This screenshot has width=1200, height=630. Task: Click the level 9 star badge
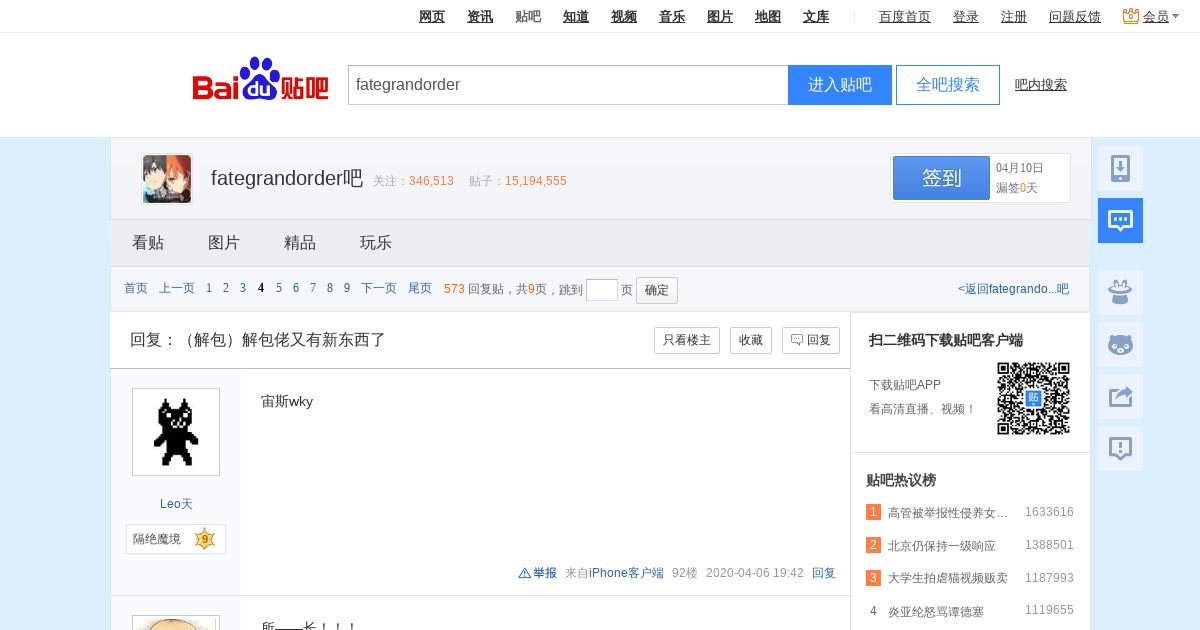pyautogui.click(x=205, y=539)
